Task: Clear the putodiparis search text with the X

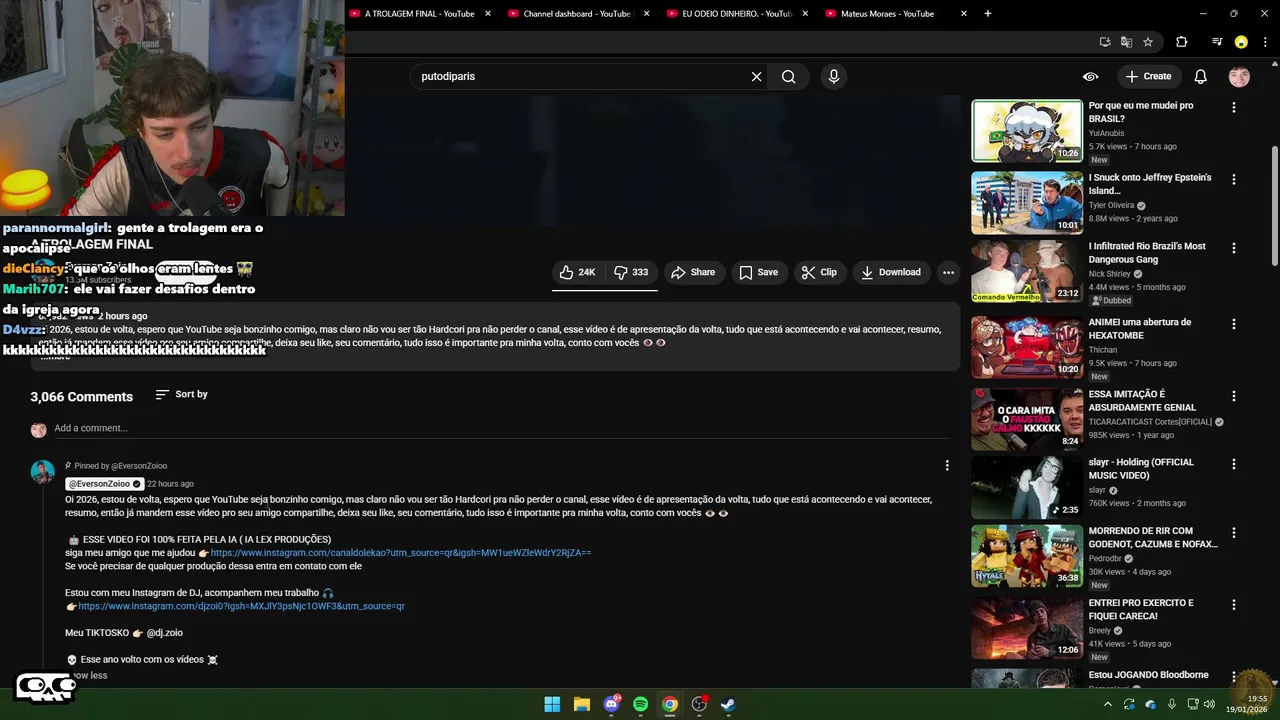Action: point(756,76)
